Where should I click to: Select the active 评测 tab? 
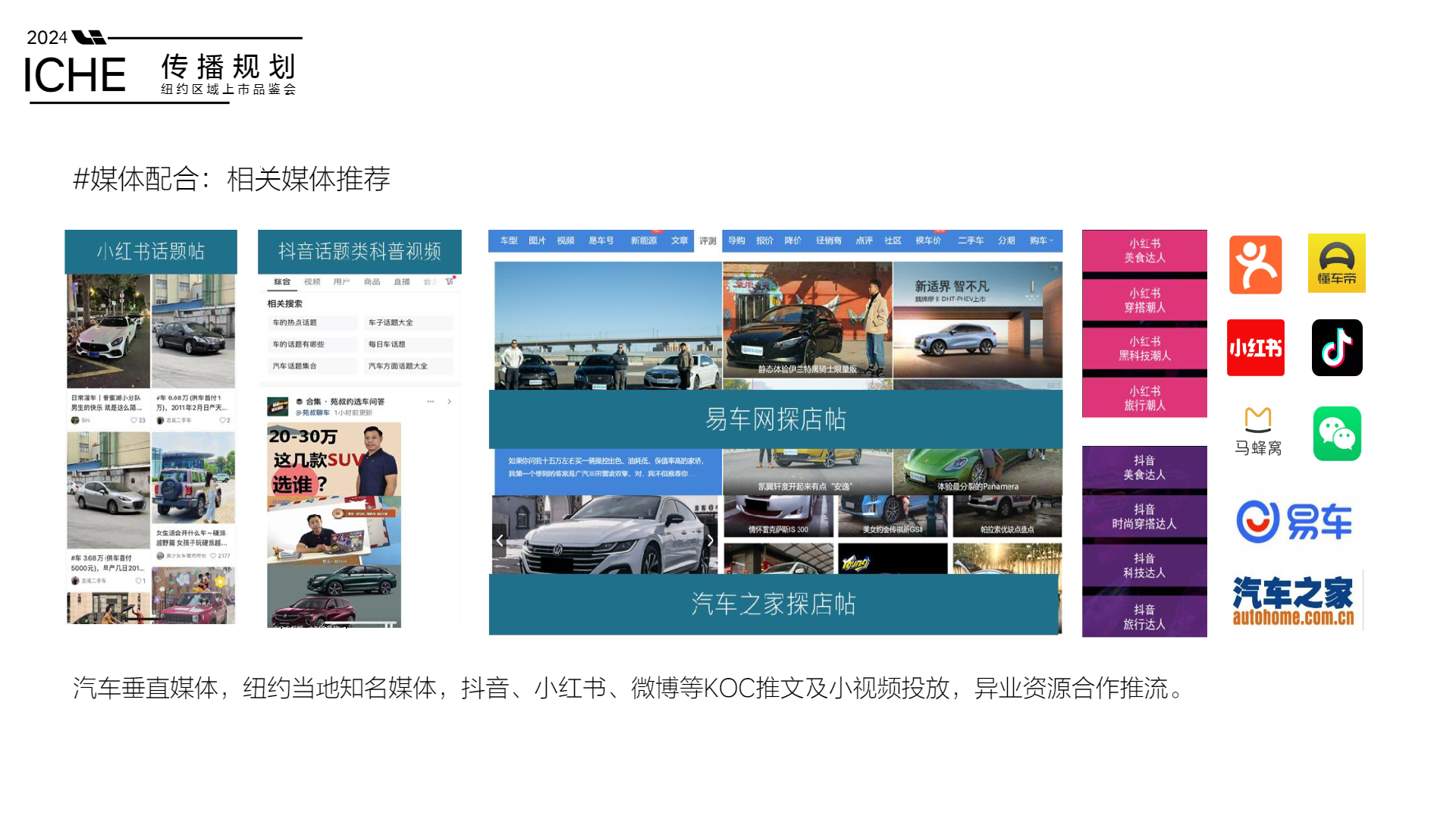click(x=708, y=241)
